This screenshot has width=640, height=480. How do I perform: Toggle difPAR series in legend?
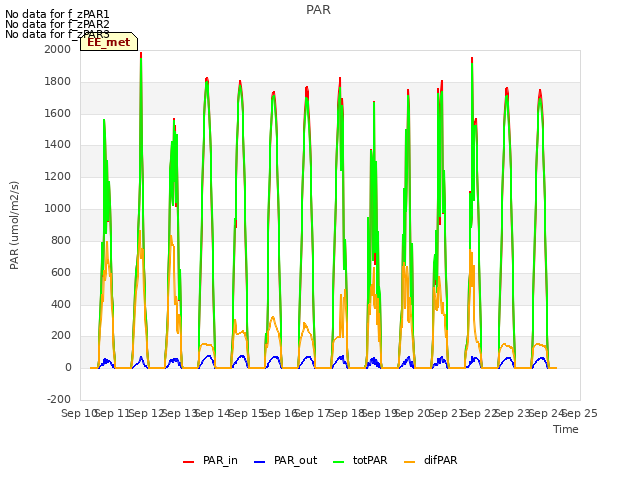[x=431, y=460]
